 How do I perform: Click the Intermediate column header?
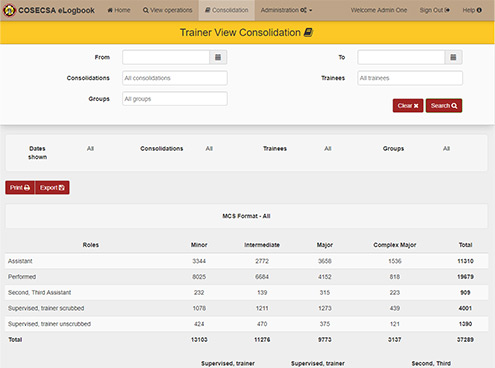pyautogui.click(x=262, y=245)
